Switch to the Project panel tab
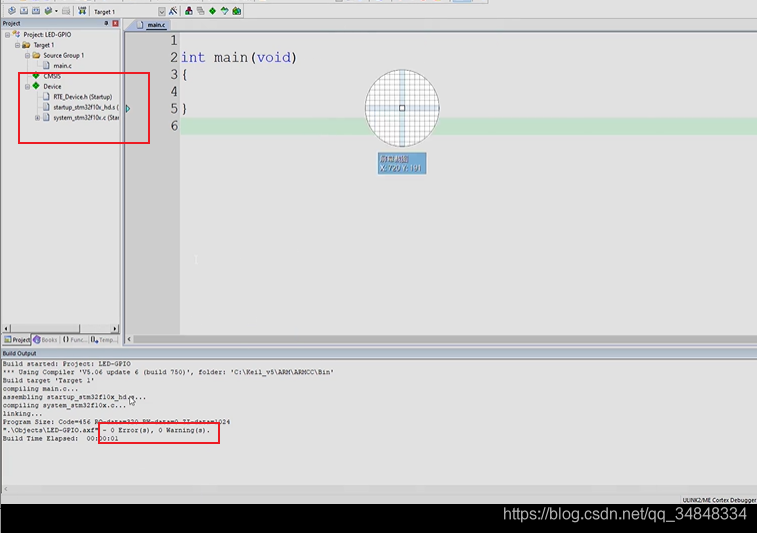The image size is (757, 533). coord(17,340)
